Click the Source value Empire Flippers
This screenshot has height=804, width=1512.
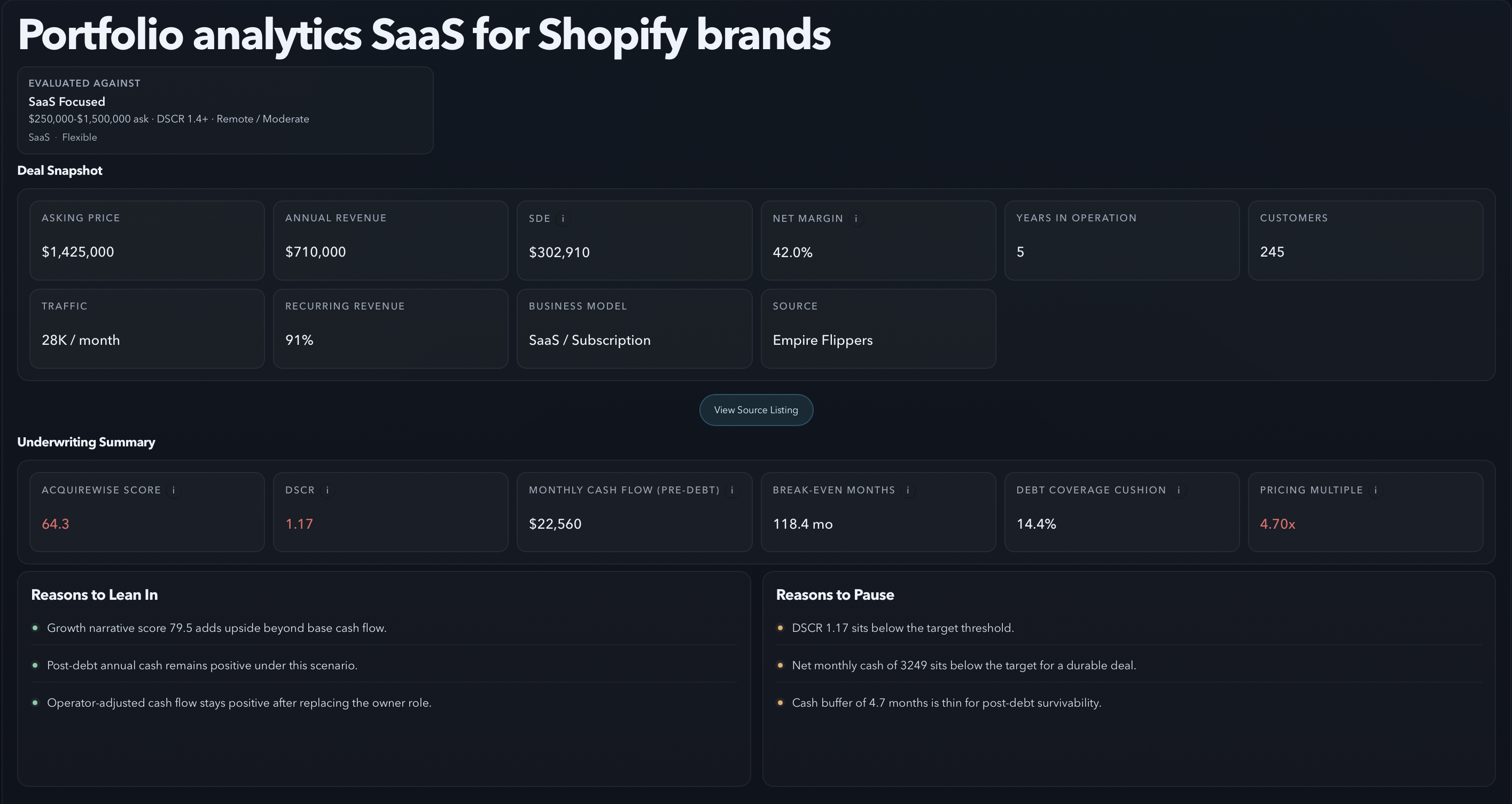[x=822, y=340]
